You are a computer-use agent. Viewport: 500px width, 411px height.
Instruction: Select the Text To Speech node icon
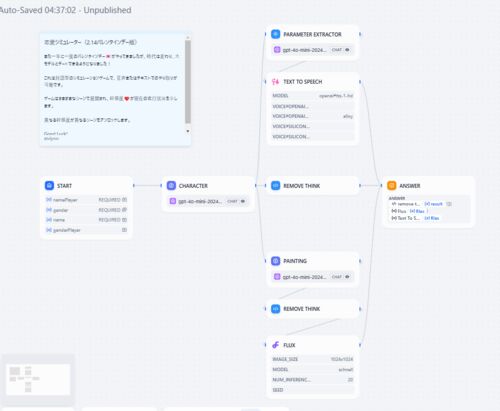pos(276,82)
